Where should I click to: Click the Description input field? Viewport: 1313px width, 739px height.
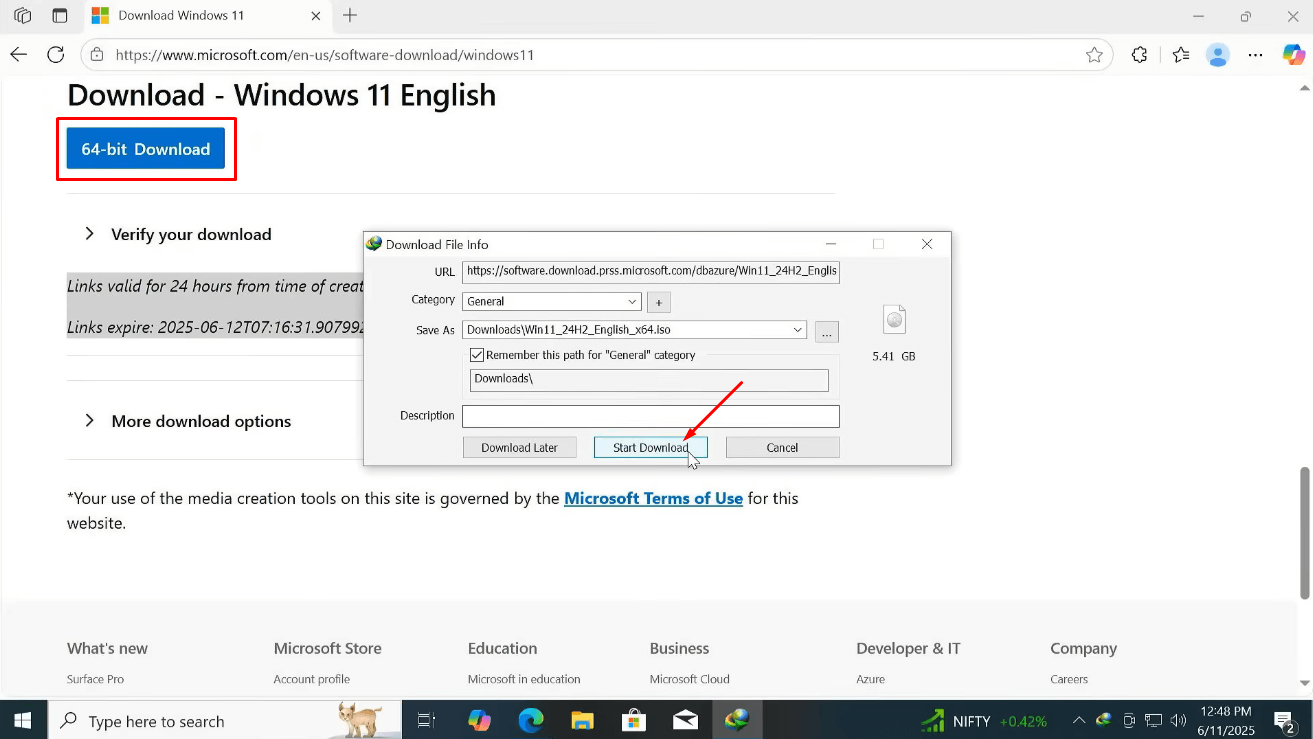pyautogui.click(x=650, y=416)
